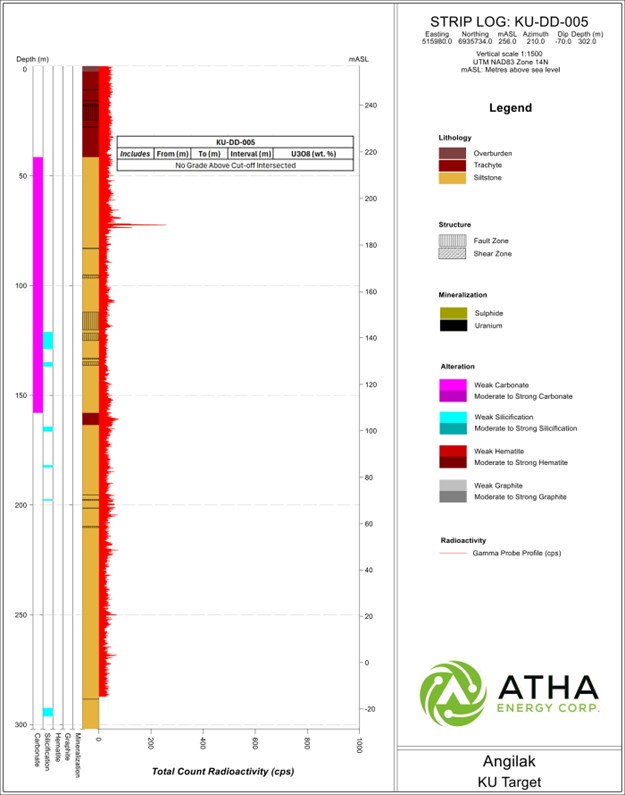Select the Gamma Probe Profile line symbol
Image resolution: width=625 pixels, height=795 pixels.
coord(452,552)
